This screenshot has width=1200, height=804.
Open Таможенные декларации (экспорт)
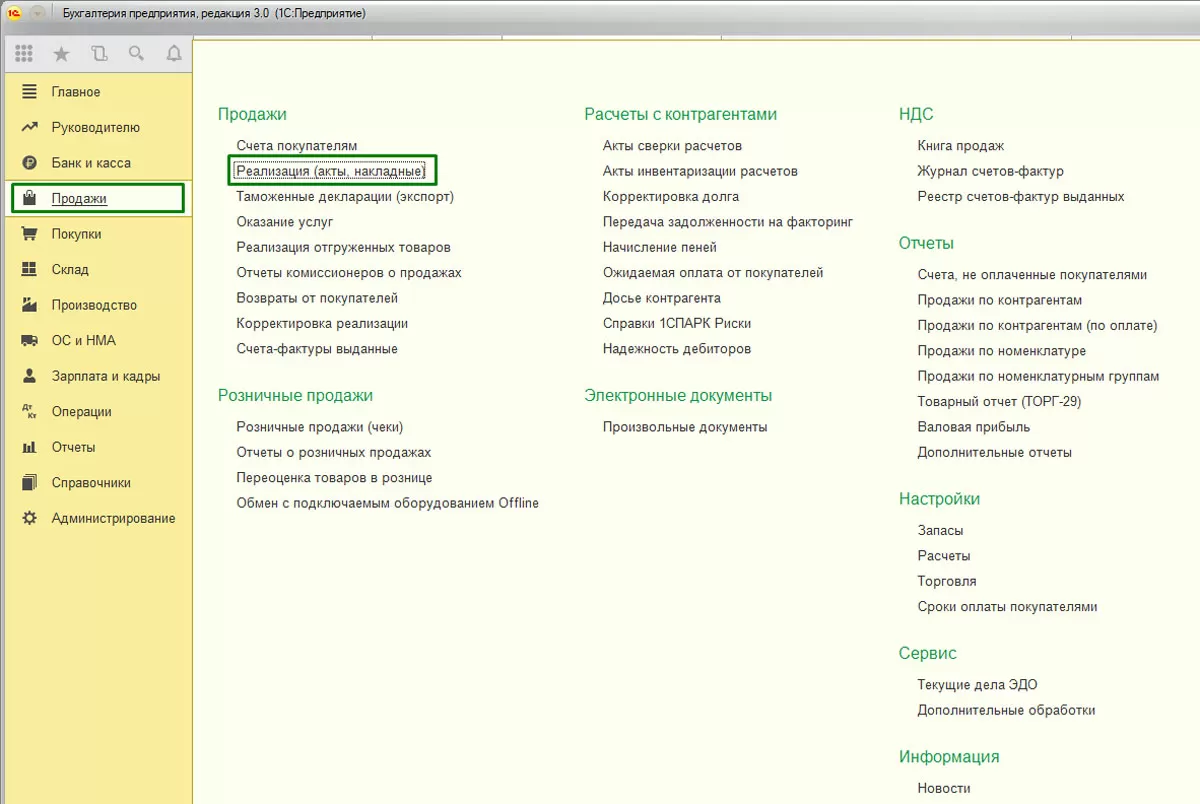(x=345, y=197)
